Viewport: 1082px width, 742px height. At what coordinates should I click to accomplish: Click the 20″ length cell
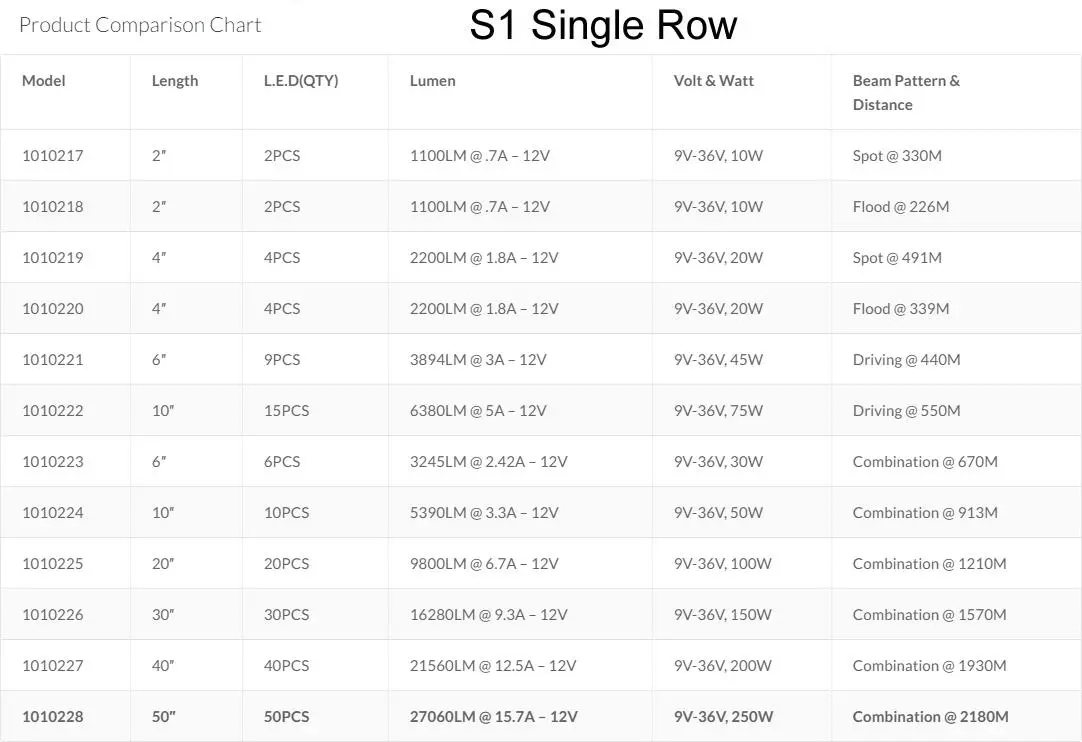point(163,564)
